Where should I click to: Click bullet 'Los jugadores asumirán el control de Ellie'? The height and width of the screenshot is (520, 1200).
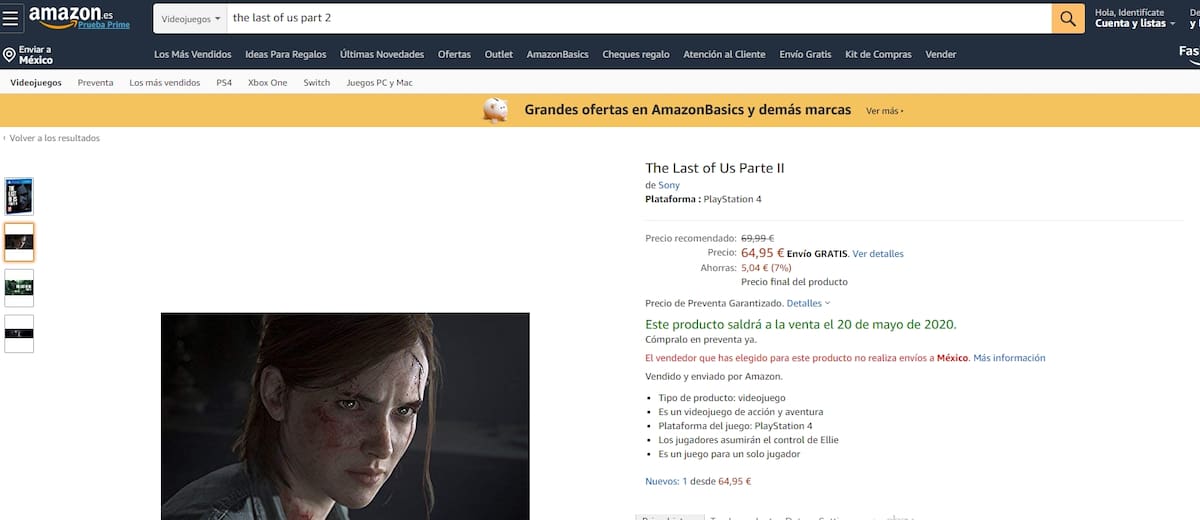tap(748, 440)
